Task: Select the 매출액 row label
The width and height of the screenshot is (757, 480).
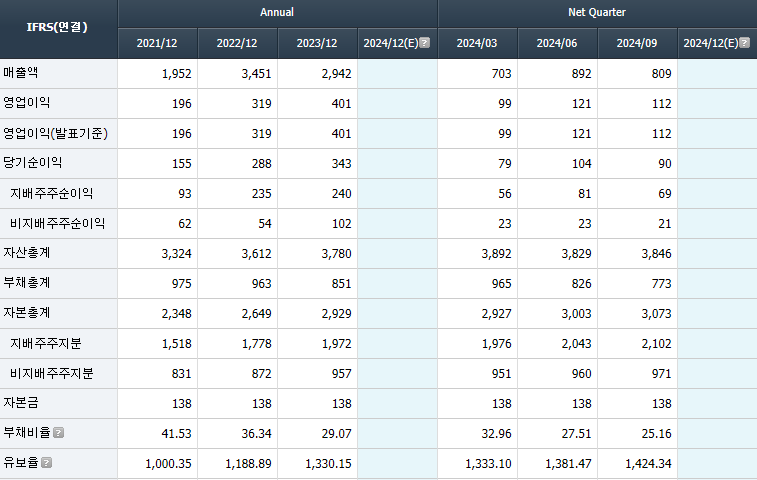Action: 21,73
